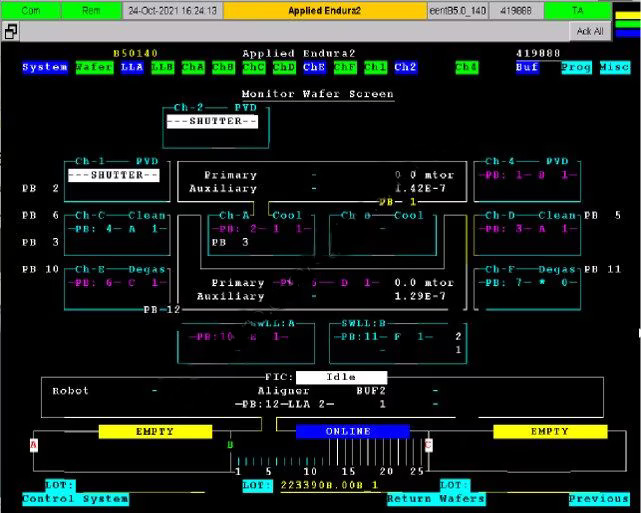Click the Ch-2 PVD SHUTTER field
The height and width of the screenshot is (513, 641).
coord(211,121)
